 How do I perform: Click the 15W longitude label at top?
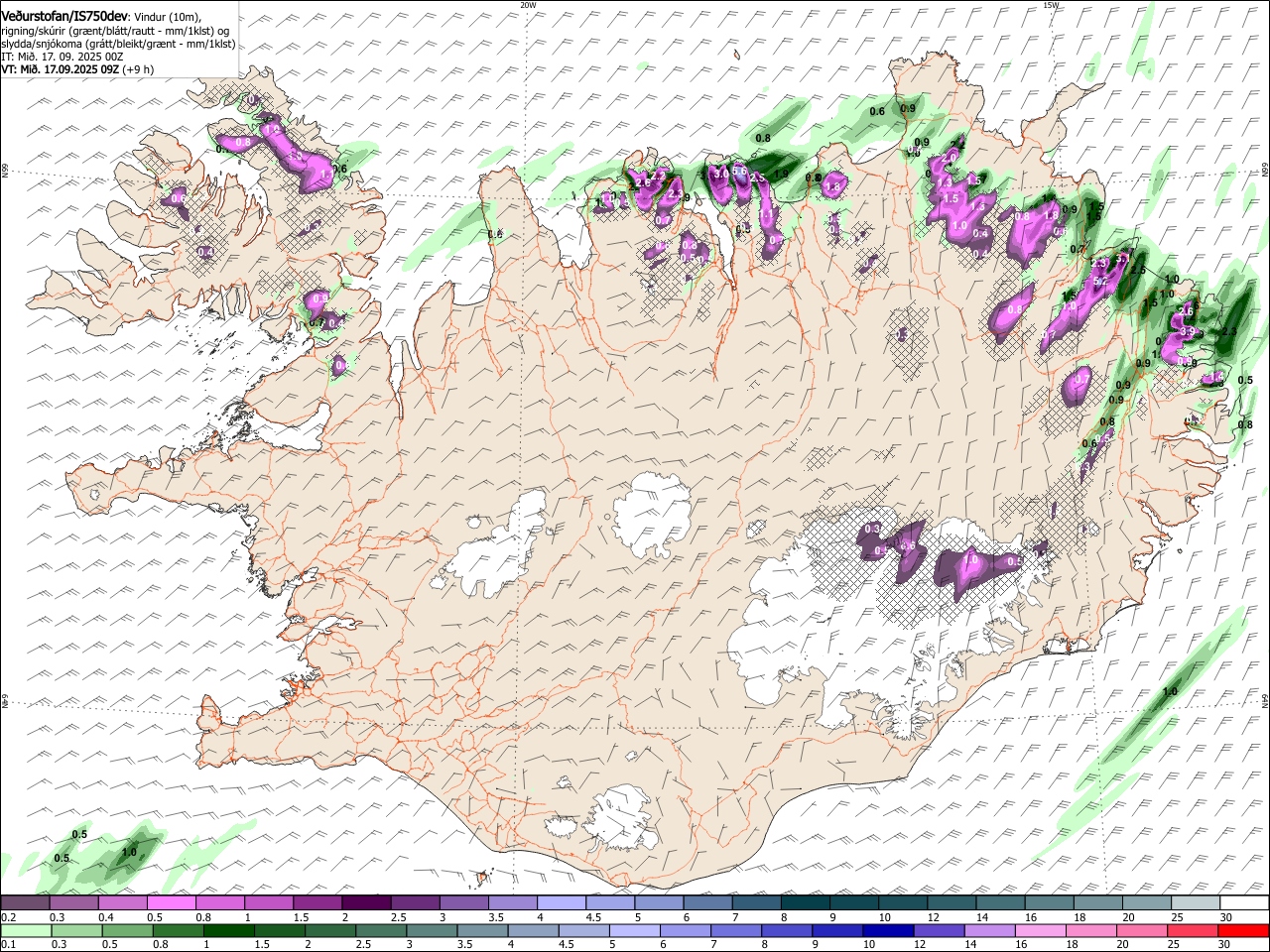pos(1051,5)
